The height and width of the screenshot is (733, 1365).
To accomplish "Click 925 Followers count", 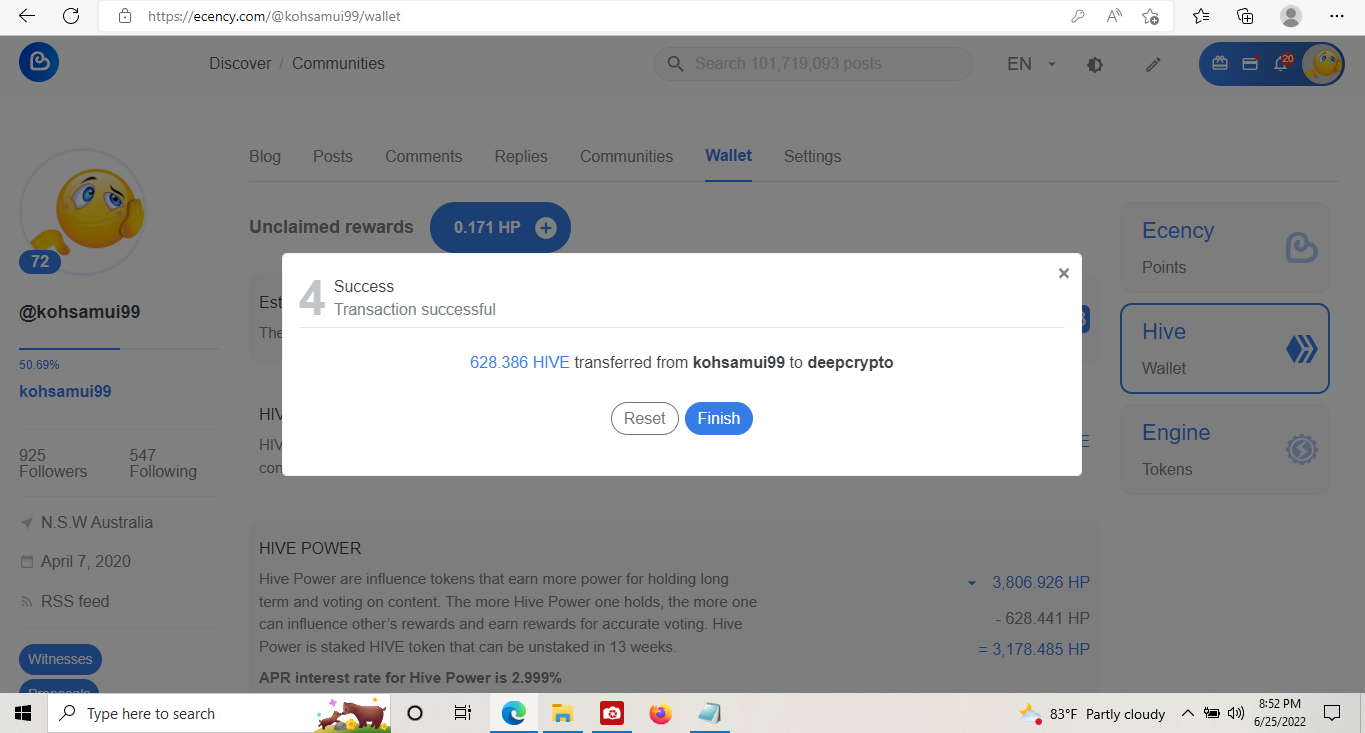I will (53, 463).
